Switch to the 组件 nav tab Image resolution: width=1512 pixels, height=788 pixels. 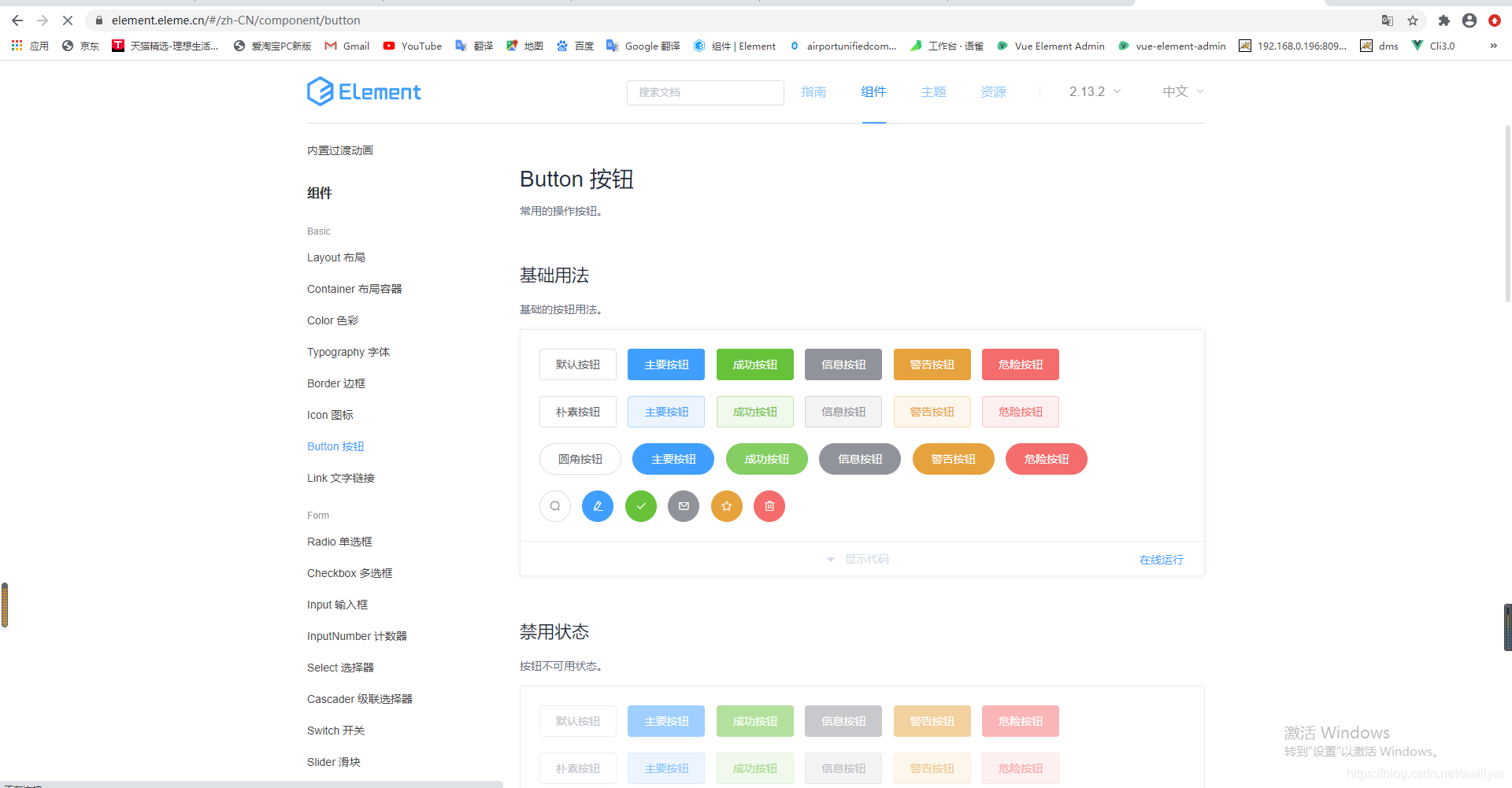coord(873,91)
